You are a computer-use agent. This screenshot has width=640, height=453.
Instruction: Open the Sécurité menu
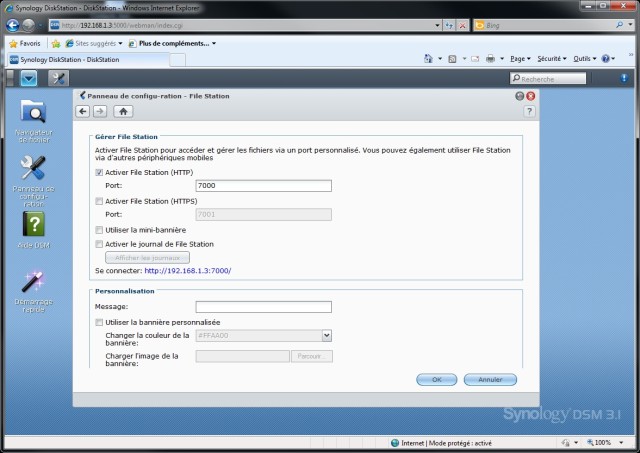click(x=552, y=59)
